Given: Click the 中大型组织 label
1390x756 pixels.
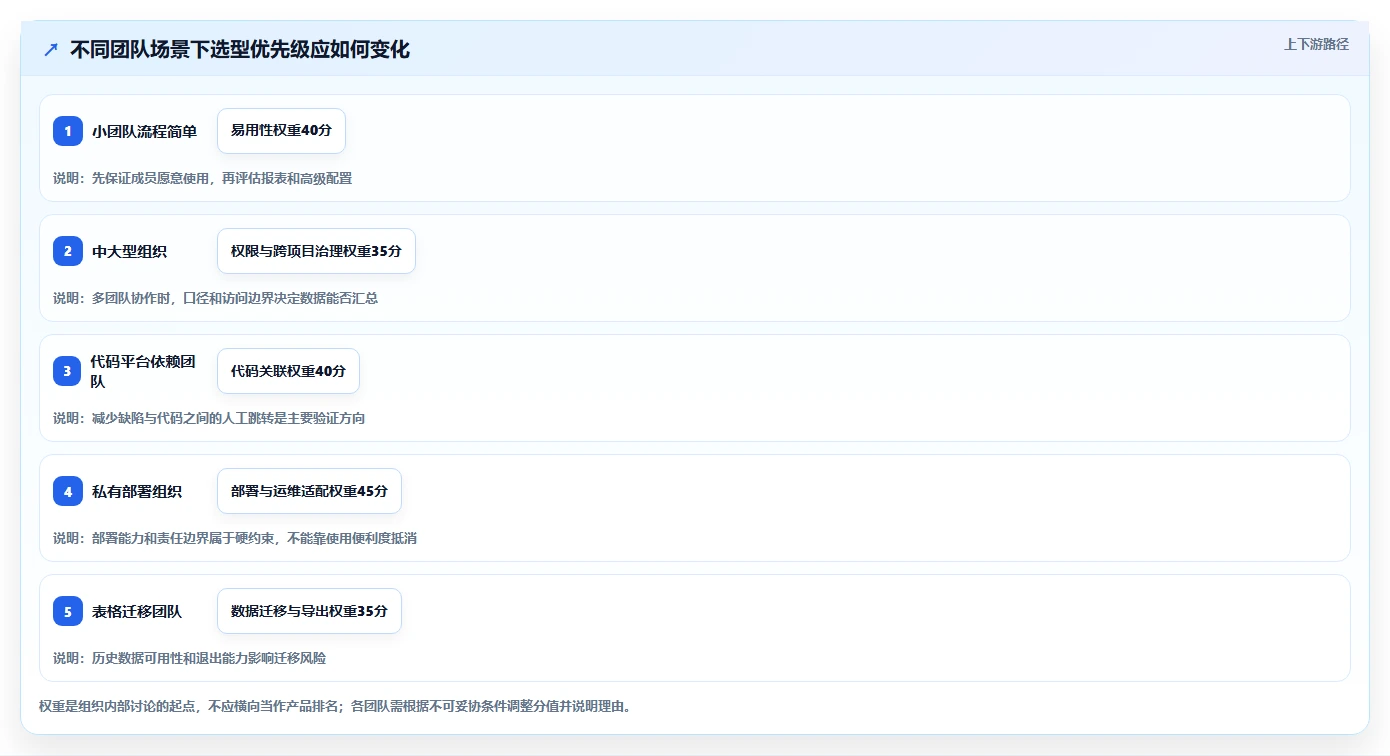Looking at the screenshot, I should 130,251.
